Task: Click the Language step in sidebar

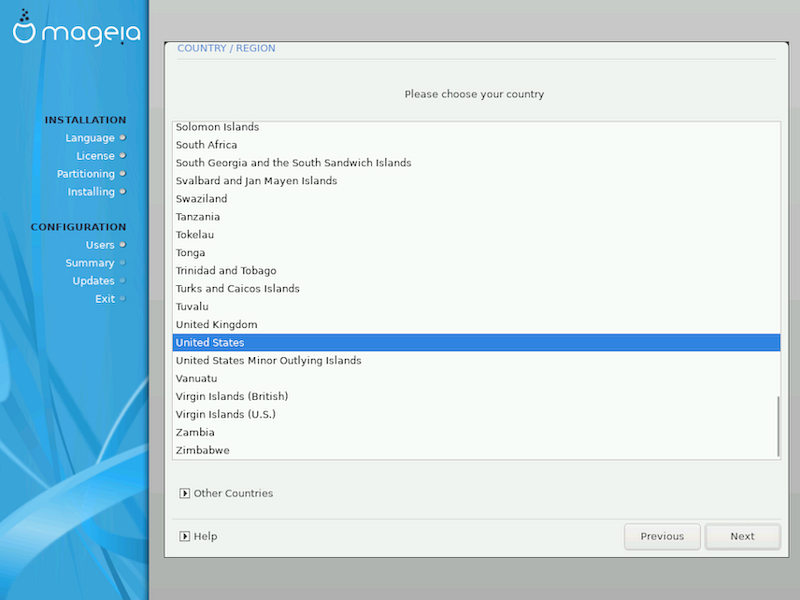Action: click(x=90, y=138)
